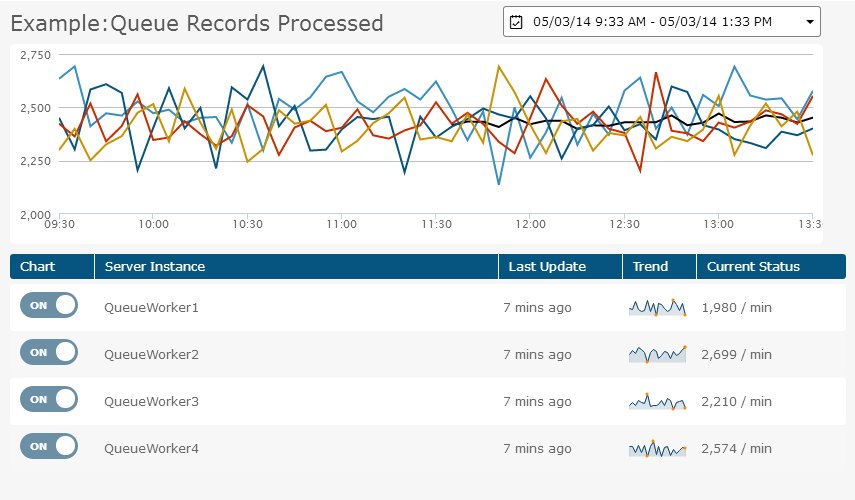Open the QueueWorker3 trend sparkline

tap(658, 401)
